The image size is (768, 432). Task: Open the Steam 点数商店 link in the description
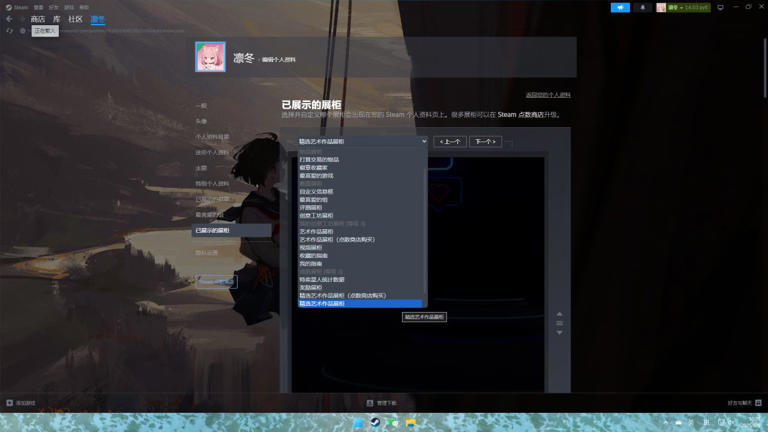click(520, 115)
